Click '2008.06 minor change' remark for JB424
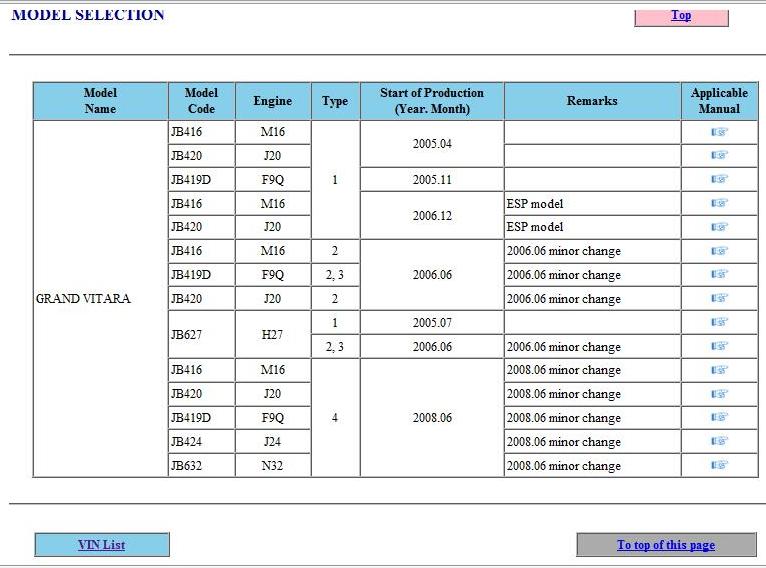This screenshot has width=766, height=568. (564, 442)
